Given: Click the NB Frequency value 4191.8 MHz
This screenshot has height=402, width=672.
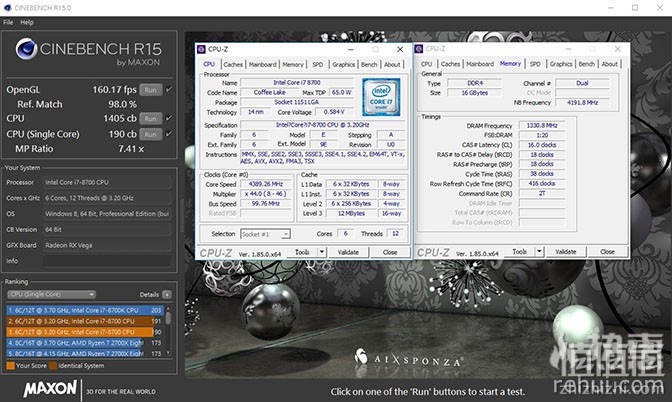Looking at the screenshot, I should coord(582,102).
